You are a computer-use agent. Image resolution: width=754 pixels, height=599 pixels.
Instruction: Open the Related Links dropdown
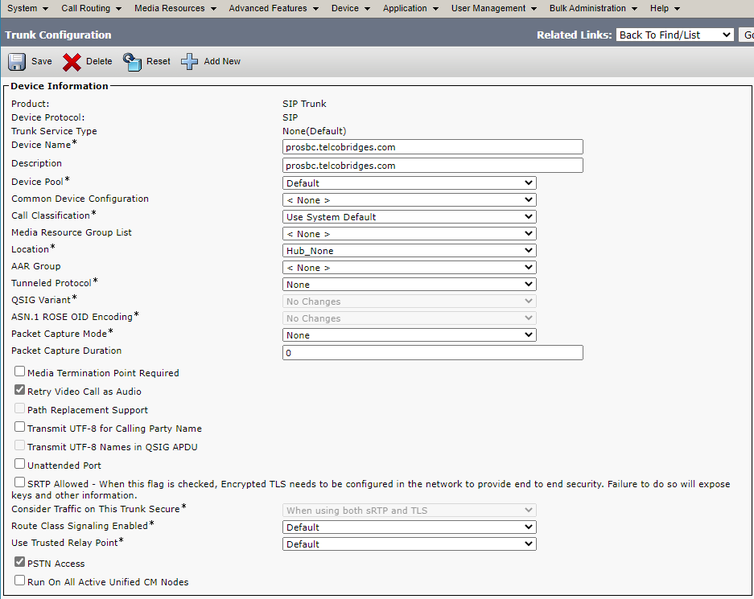pyautogui.click(x=675, y=35)
